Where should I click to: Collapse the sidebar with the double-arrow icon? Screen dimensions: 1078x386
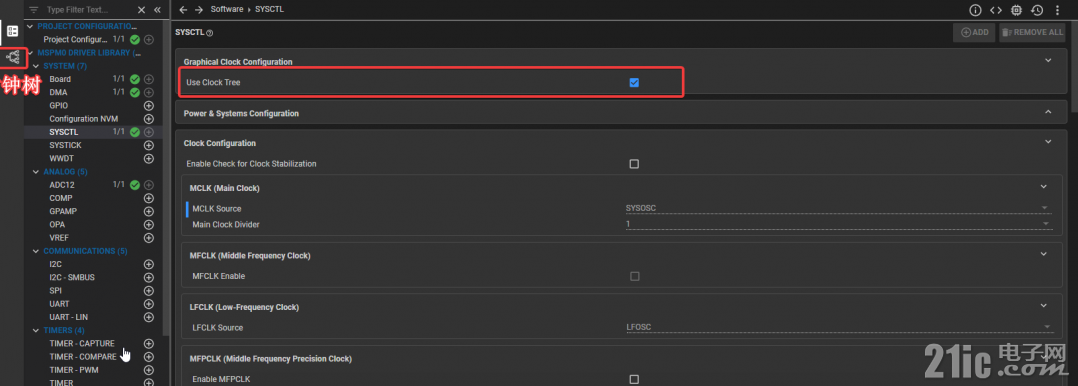pyautogui.click(x=157, y=10)
